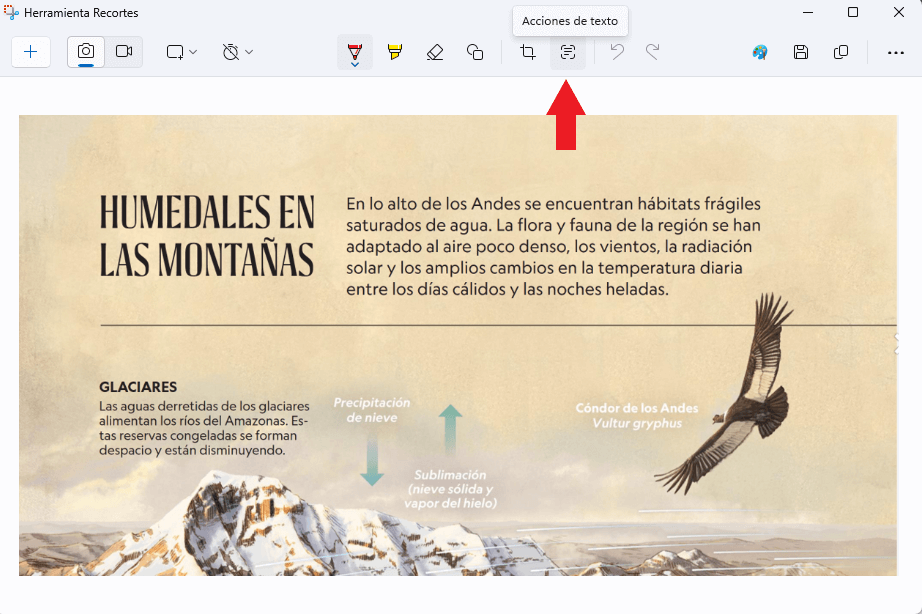Screen dimensions: 922x614
Task: Undo the last edit
Action: click(x=617, y=52)
